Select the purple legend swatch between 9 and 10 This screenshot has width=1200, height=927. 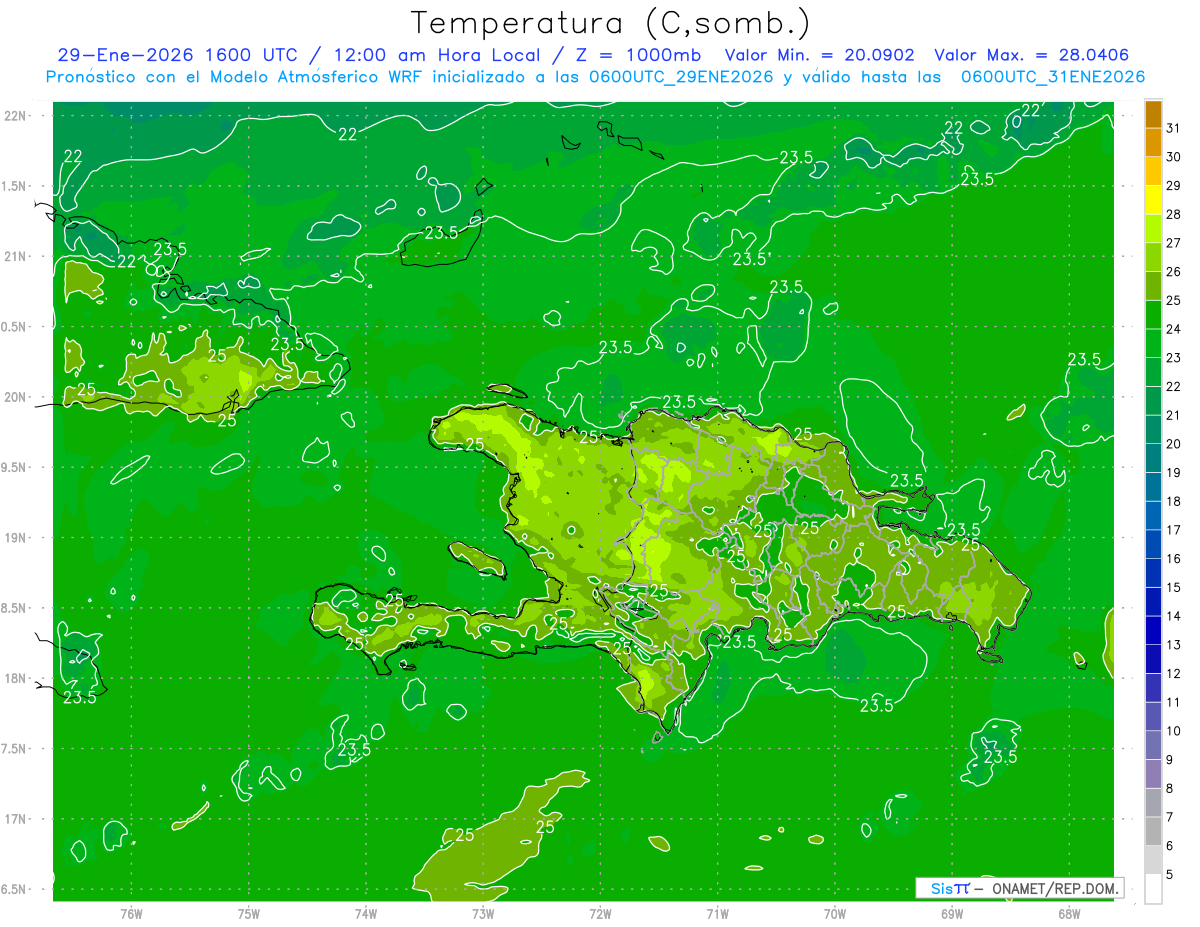1153,746
